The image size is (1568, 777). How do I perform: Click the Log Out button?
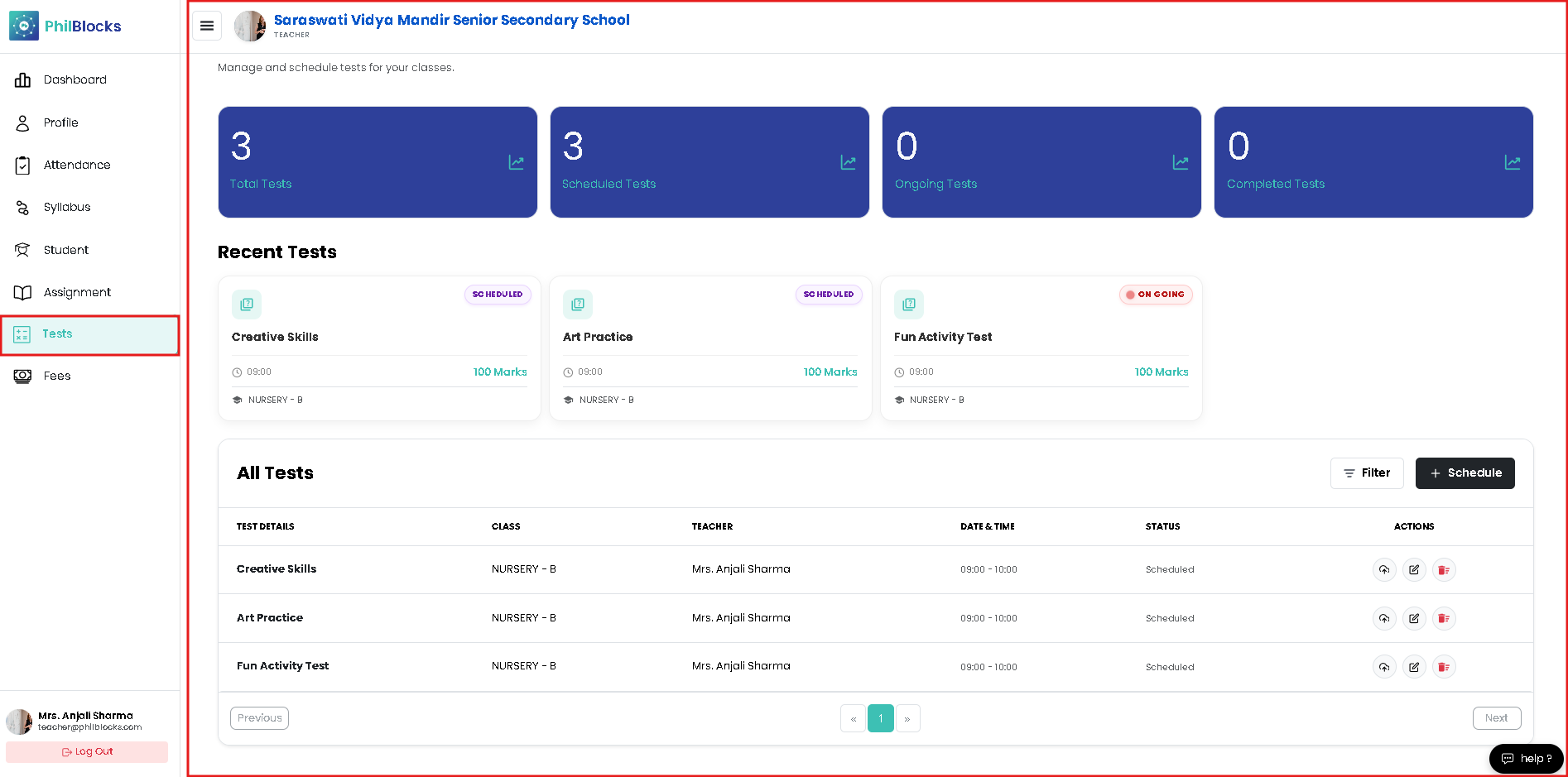(x=87, y=751)
